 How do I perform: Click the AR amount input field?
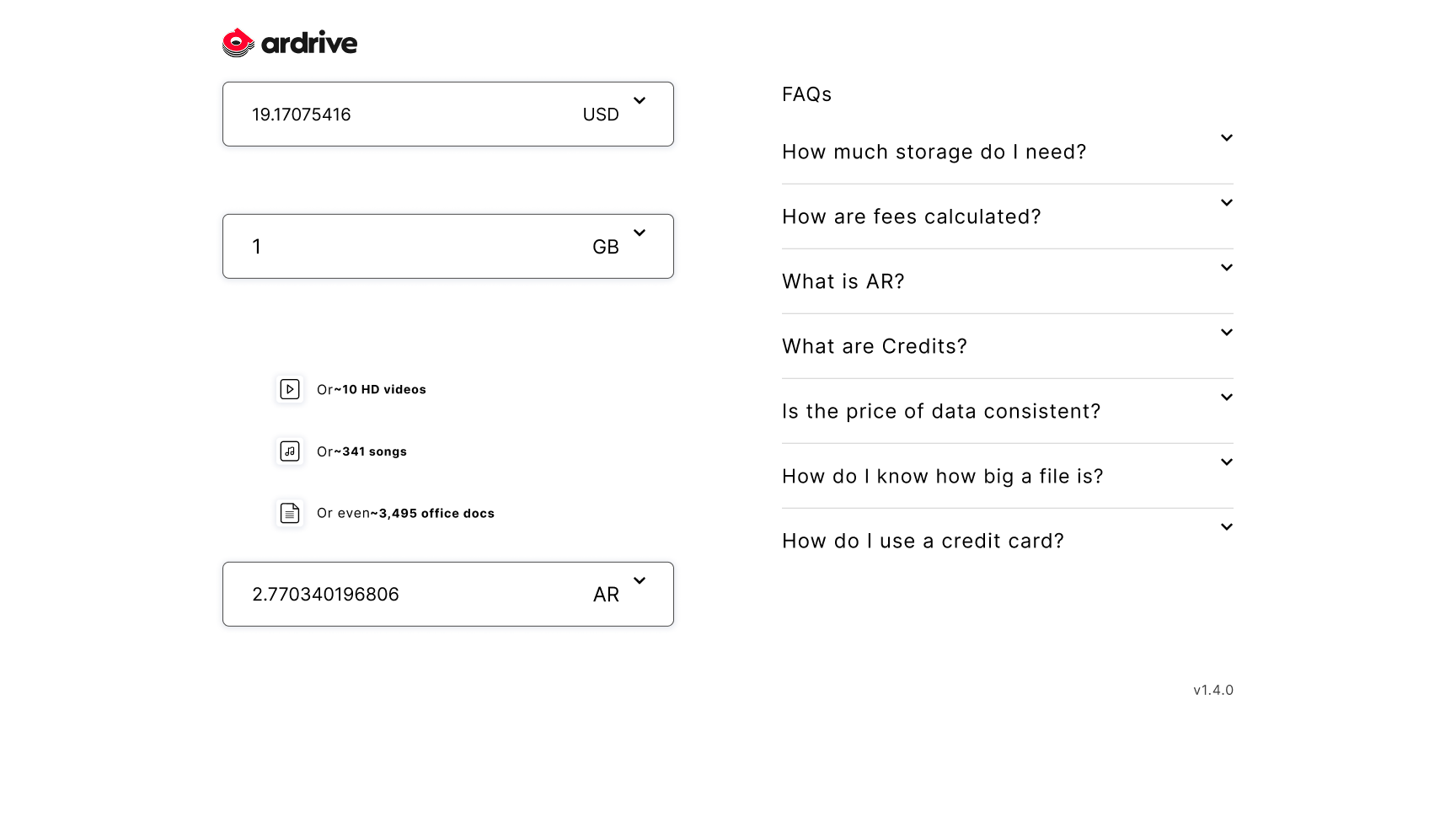[404, 595]
